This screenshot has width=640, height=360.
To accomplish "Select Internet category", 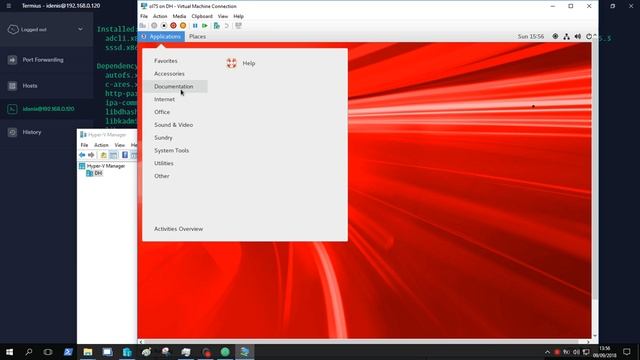I will click(x=164, y=99).
